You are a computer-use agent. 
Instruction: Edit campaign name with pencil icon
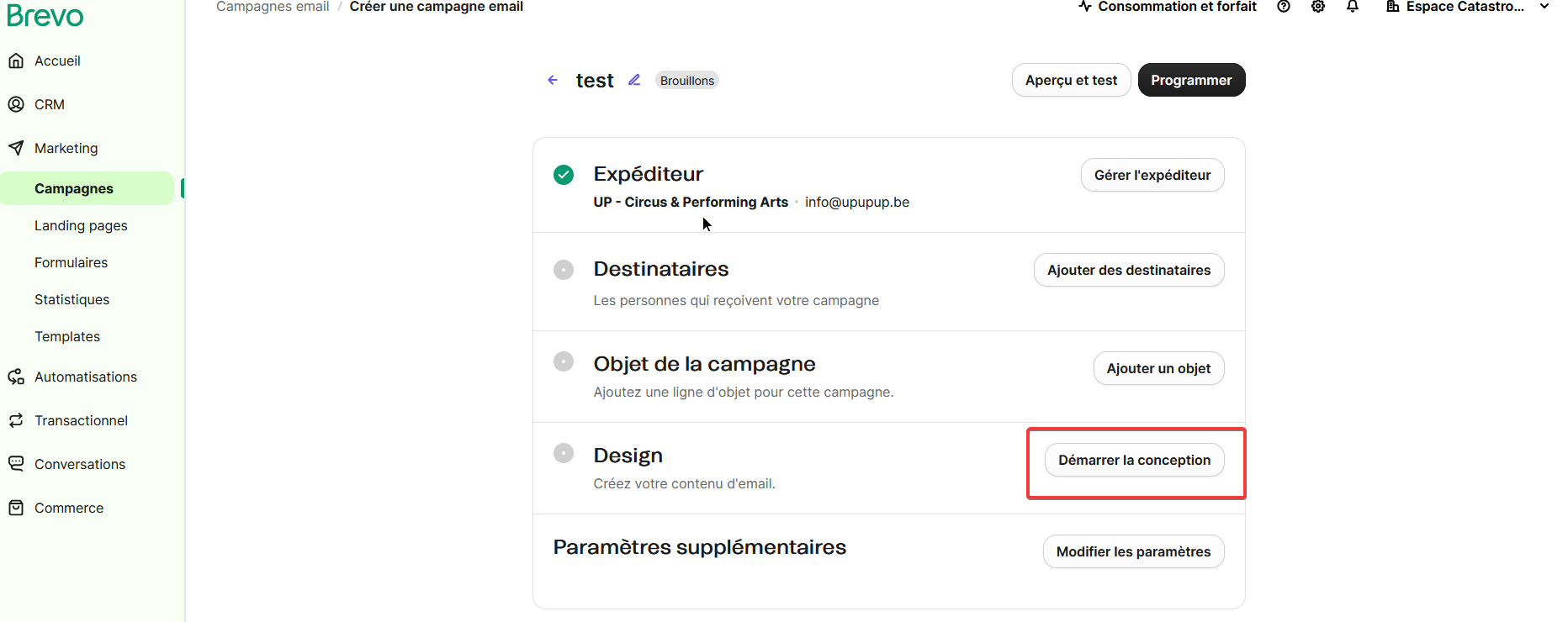point(634,80)
